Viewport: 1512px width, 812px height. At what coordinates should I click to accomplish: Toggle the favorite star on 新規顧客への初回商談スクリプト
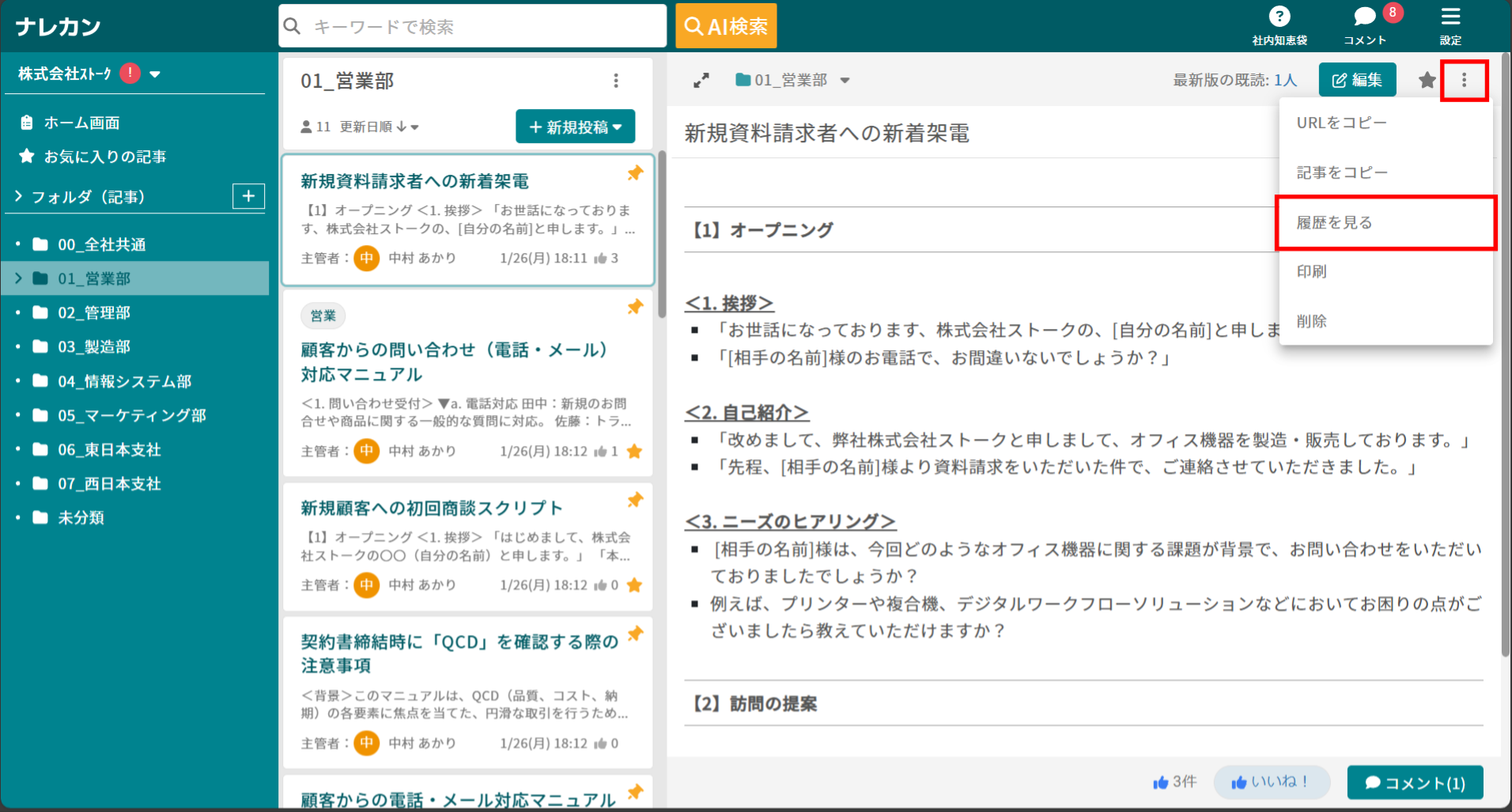coord(635,585)
